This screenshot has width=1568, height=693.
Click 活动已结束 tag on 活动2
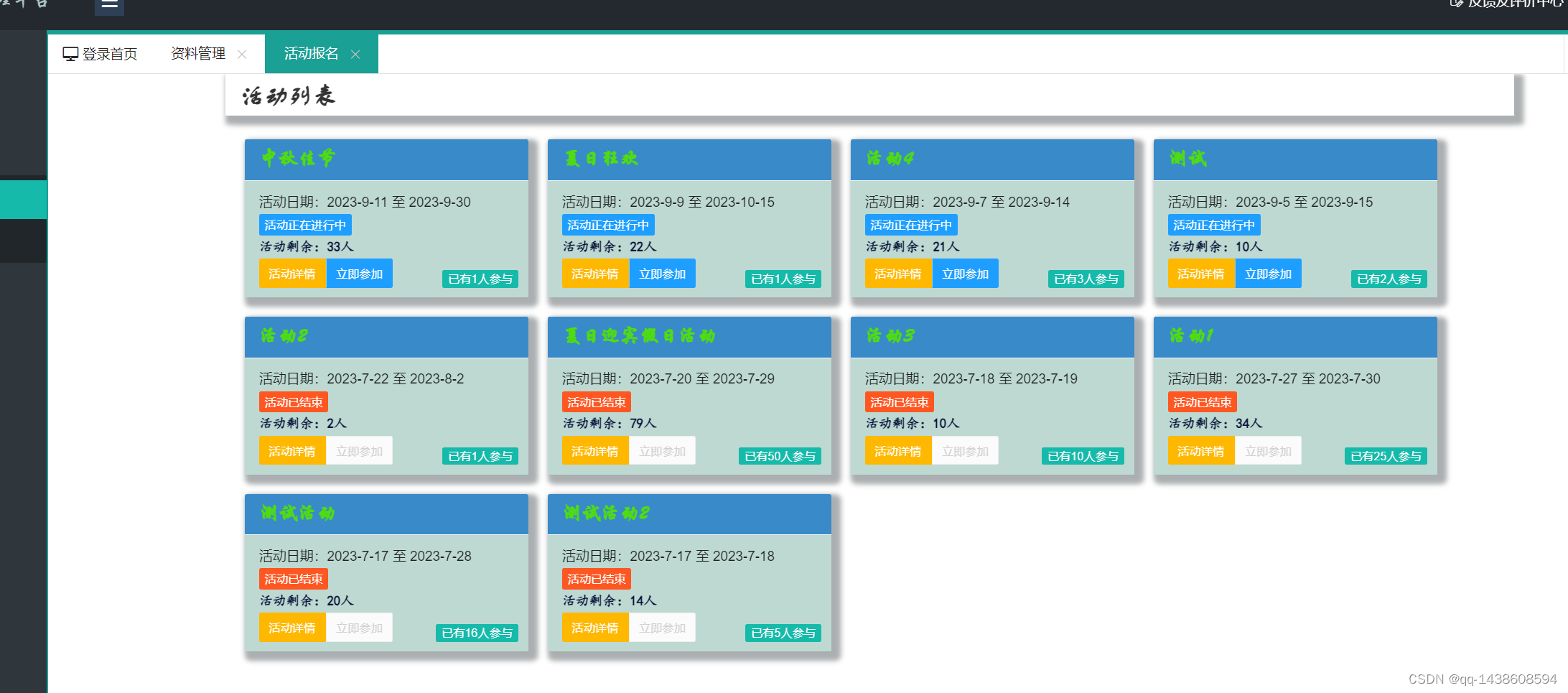tap(294, 402)
